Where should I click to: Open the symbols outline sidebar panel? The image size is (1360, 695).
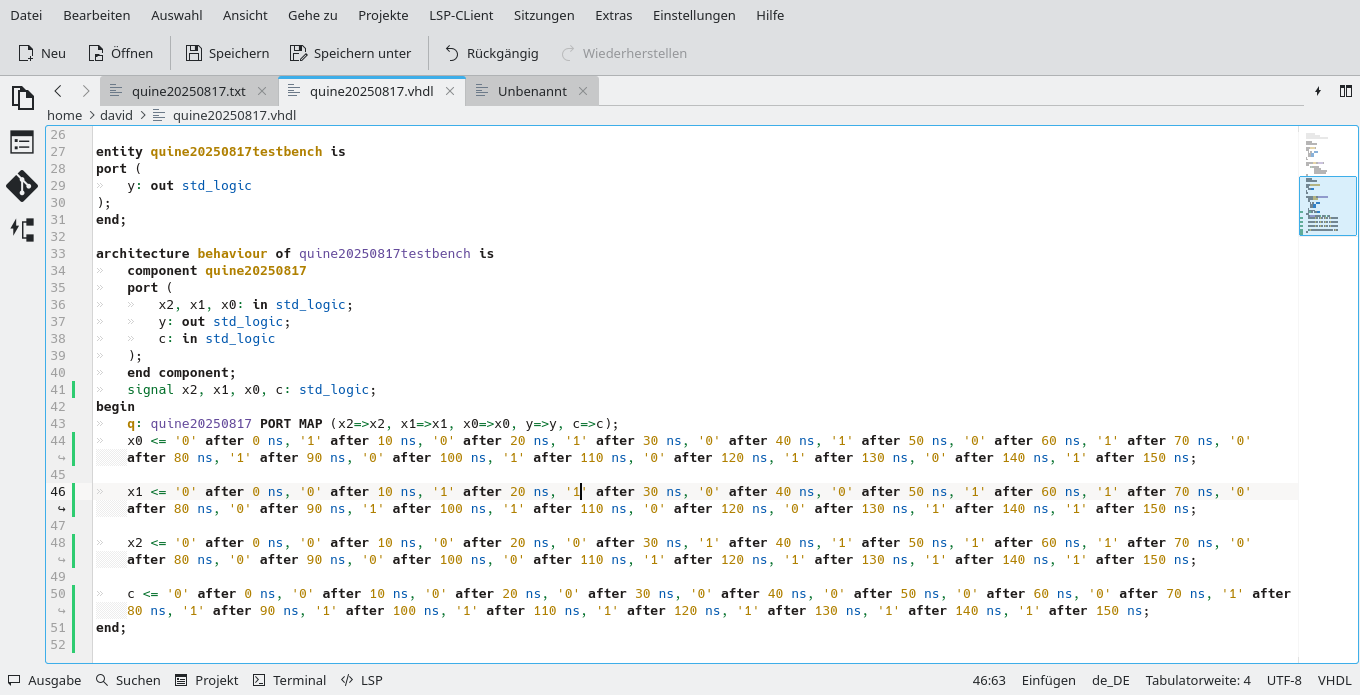(21, 142)
